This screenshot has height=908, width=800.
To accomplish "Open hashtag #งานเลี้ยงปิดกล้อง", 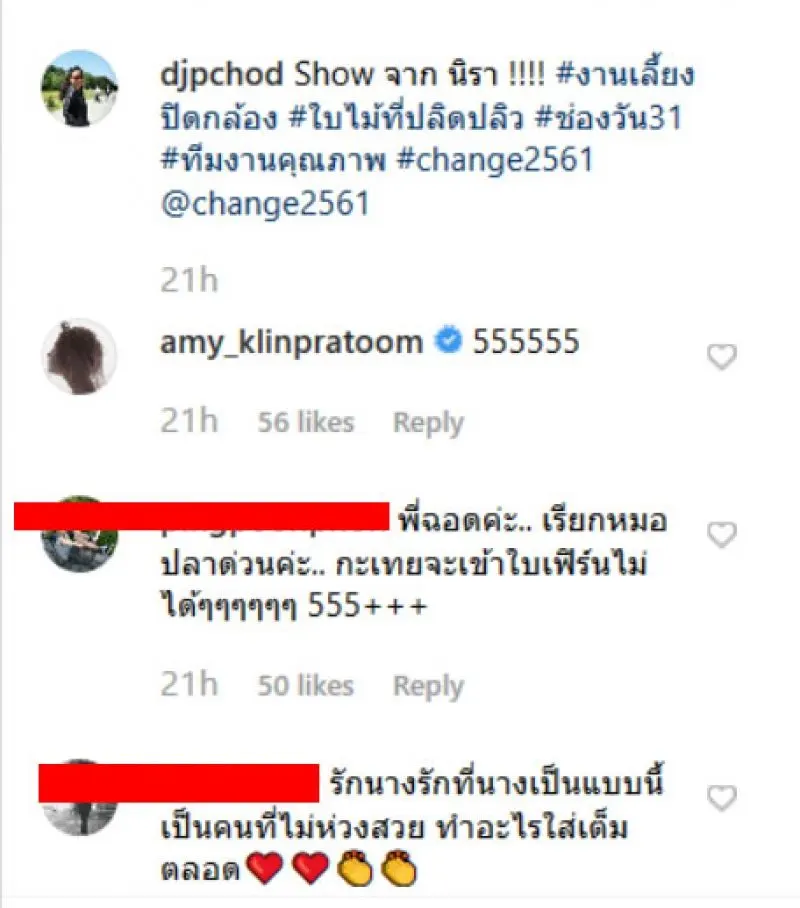I will (x=427, y=96).
